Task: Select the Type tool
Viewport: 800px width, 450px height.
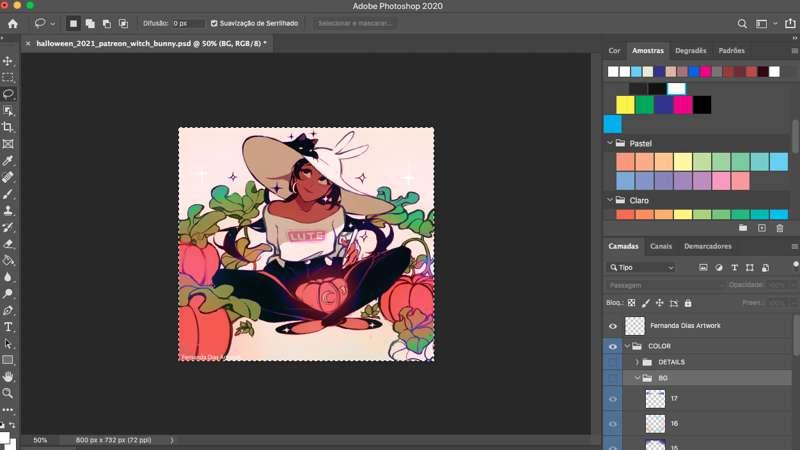Action: pos(8,327)
